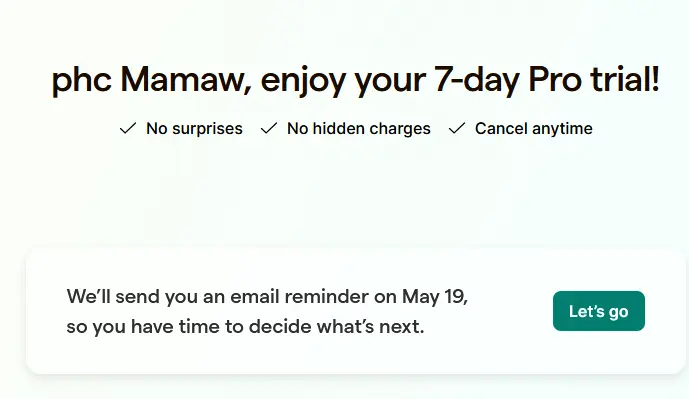
Task: Click the 7-day text in the heading
Action: pos(477,80)
